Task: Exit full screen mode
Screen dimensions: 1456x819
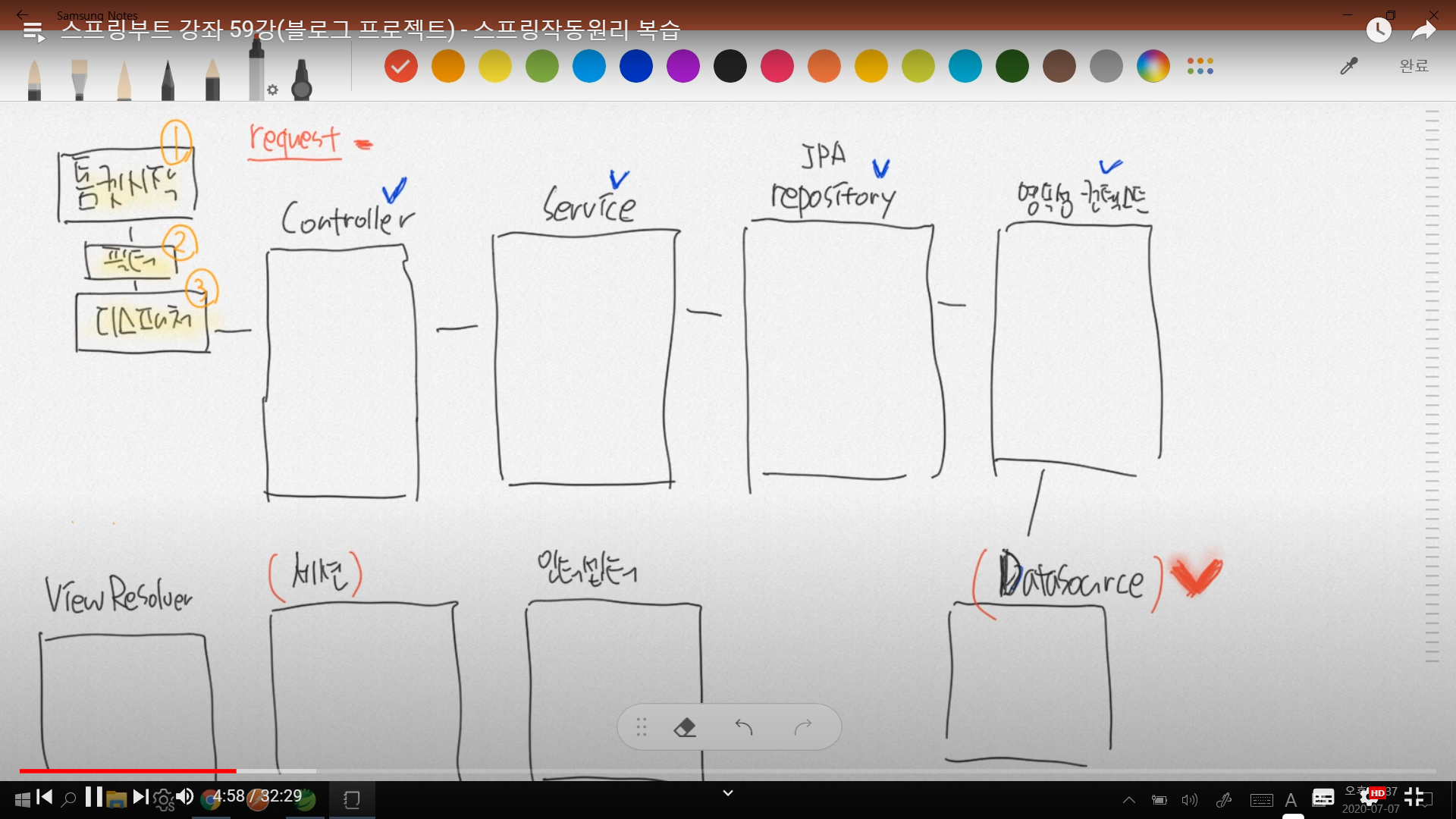Action: (1414, 796)
